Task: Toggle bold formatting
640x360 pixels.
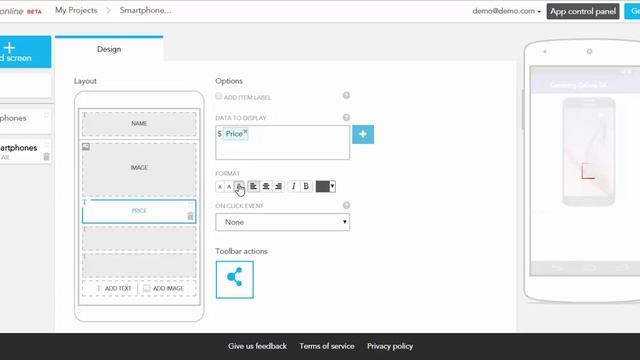Action: tap(306, 187)
